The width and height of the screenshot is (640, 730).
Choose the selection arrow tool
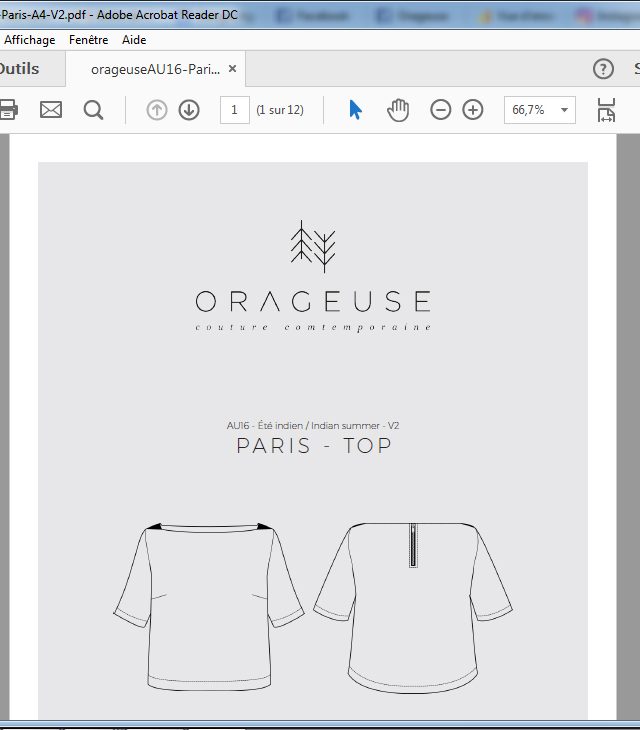click(355, 110)
